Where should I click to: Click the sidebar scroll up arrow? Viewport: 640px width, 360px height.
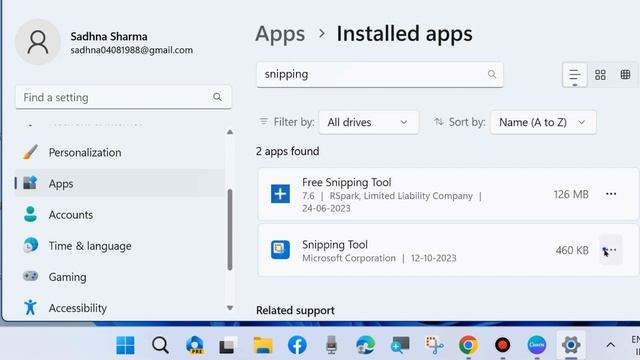tap(230, 132)
